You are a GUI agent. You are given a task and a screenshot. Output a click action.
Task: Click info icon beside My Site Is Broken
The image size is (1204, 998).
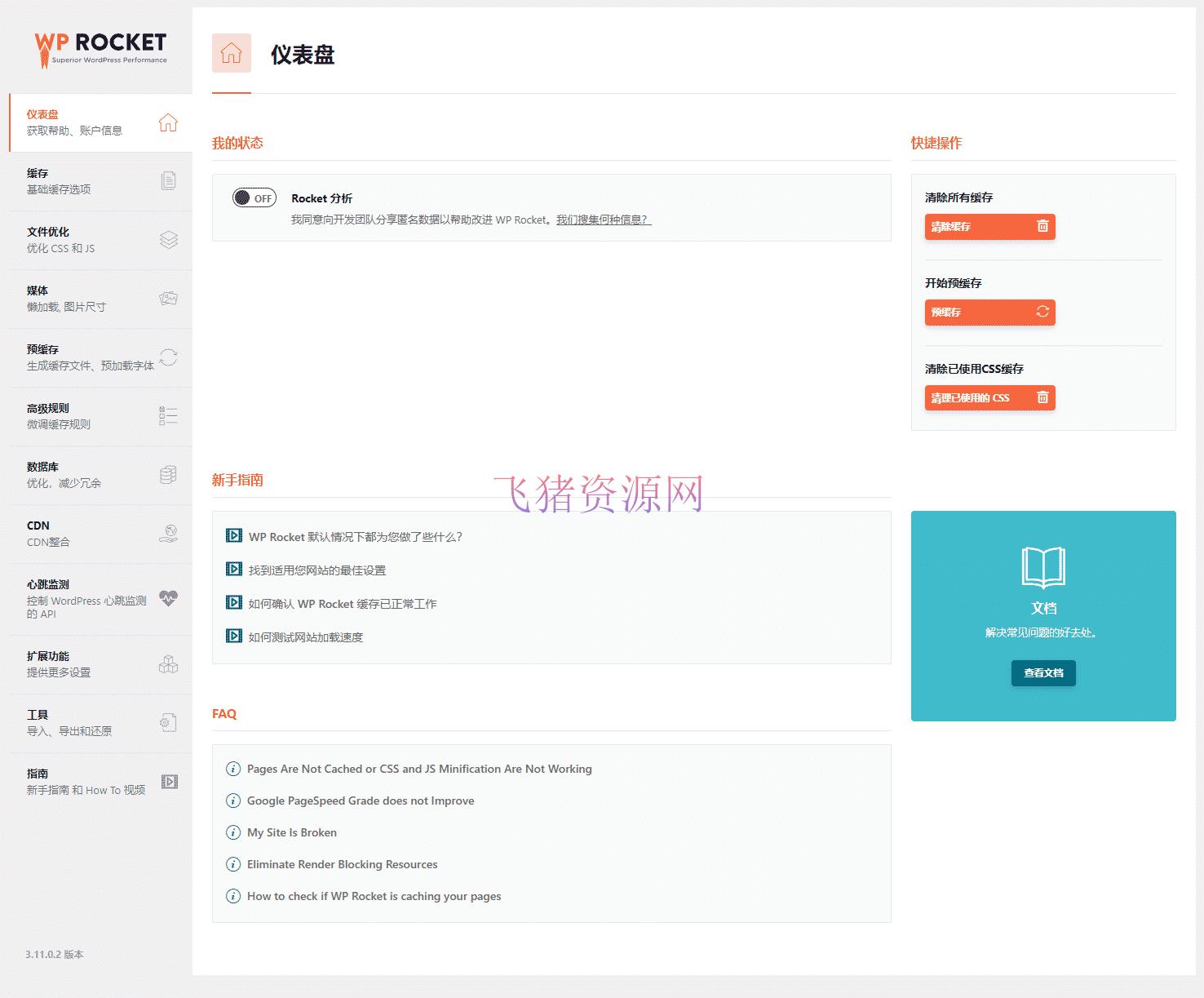point(232,832)
